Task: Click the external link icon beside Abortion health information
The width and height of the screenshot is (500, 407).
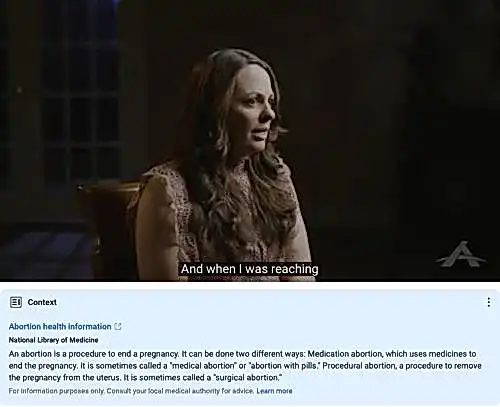Action: coord(118,326)
